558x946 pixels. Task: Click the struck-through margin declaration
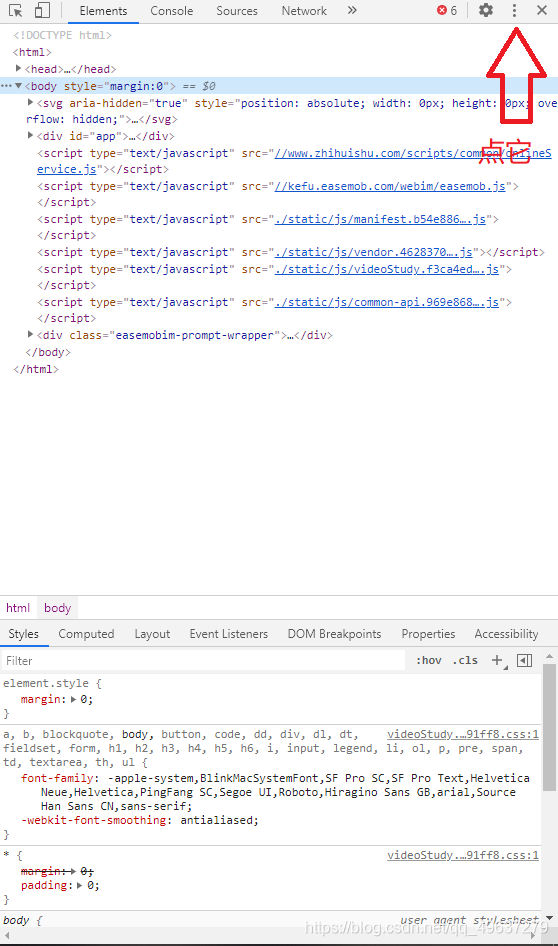(57, 871)
